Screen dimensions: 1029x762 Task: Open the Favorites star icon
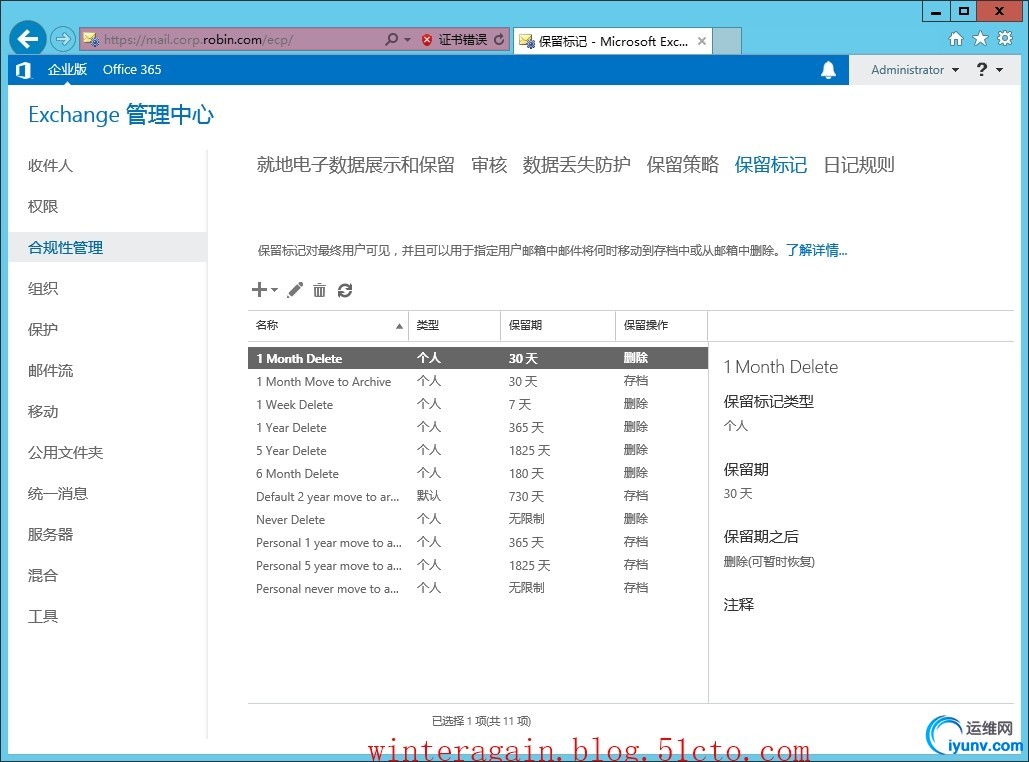coord(980,39)
